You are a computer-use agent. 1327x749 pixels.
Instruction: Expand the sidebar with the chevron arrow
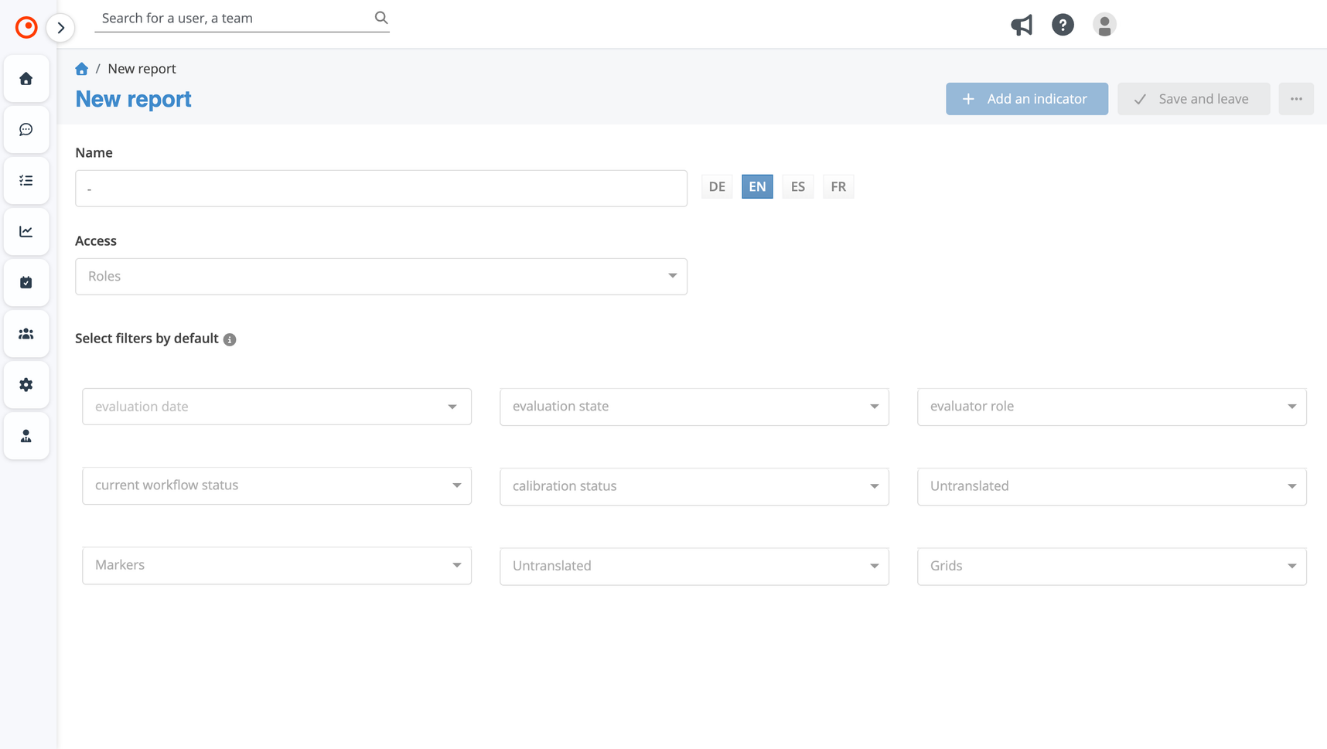tap(61, 28)
